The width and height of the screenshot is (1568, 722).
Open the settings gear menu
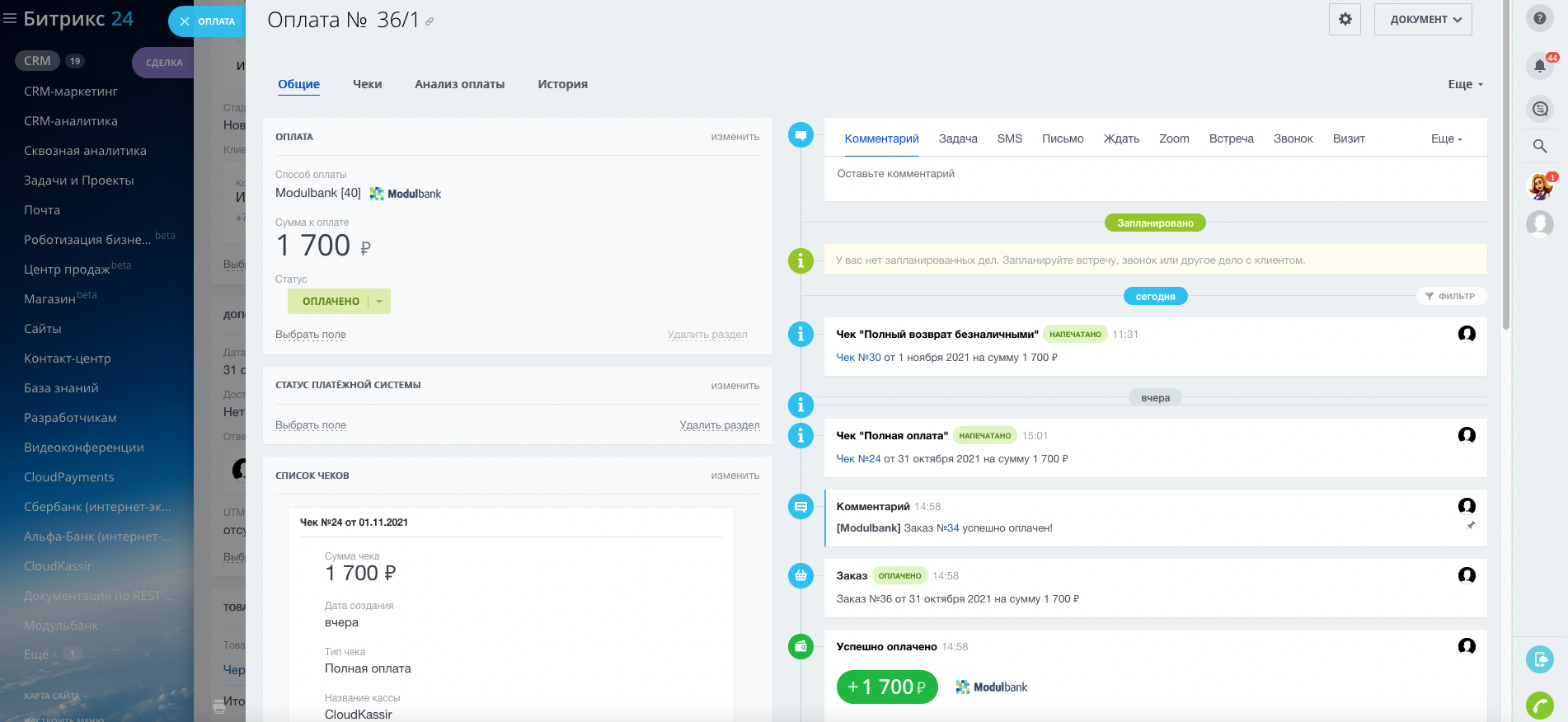coord(1345,19)
